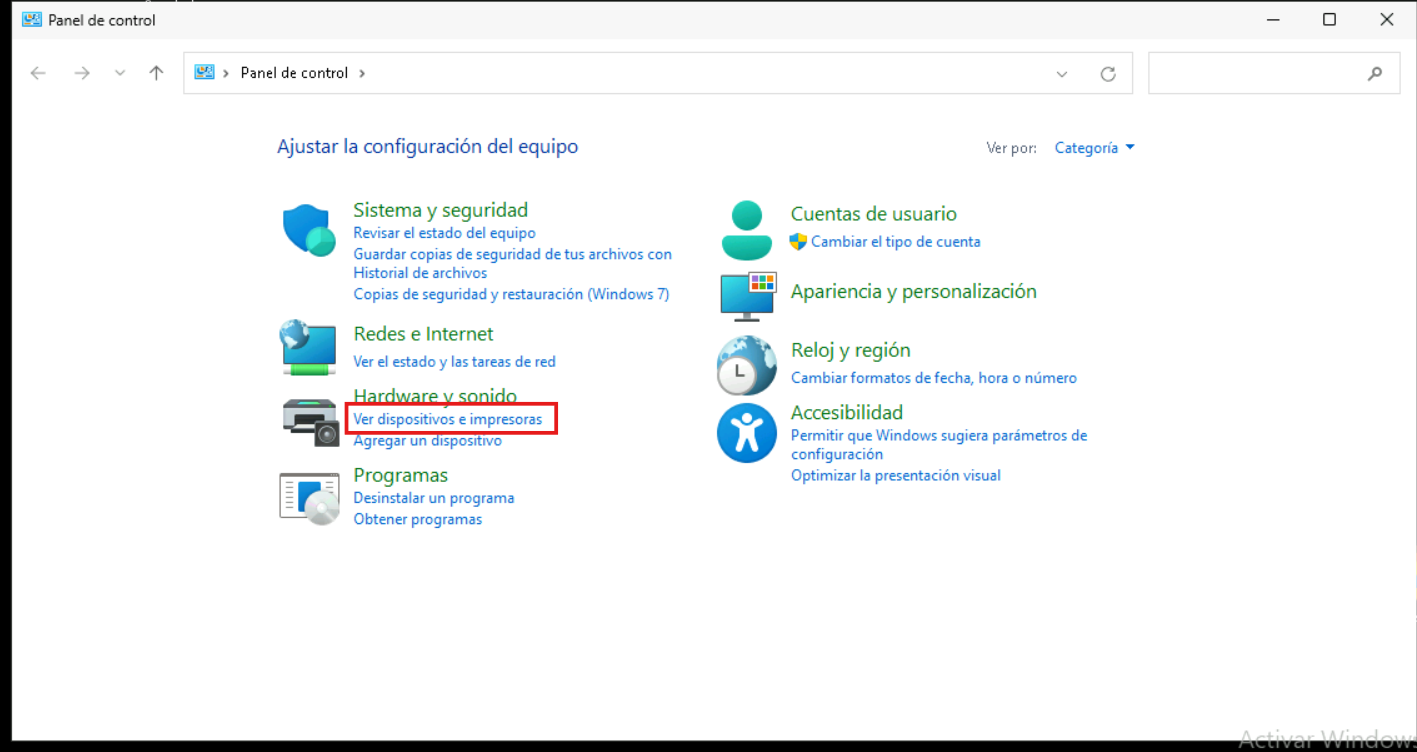Go up one level with up arrow
This screenshot has width=1417, height=752.
click(x=156, y=73)
